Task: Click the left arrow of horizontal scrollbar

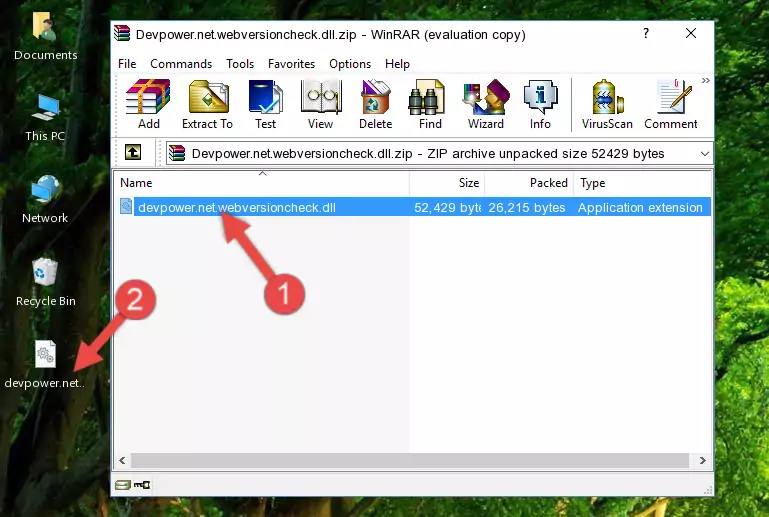Action: [123, 460]
